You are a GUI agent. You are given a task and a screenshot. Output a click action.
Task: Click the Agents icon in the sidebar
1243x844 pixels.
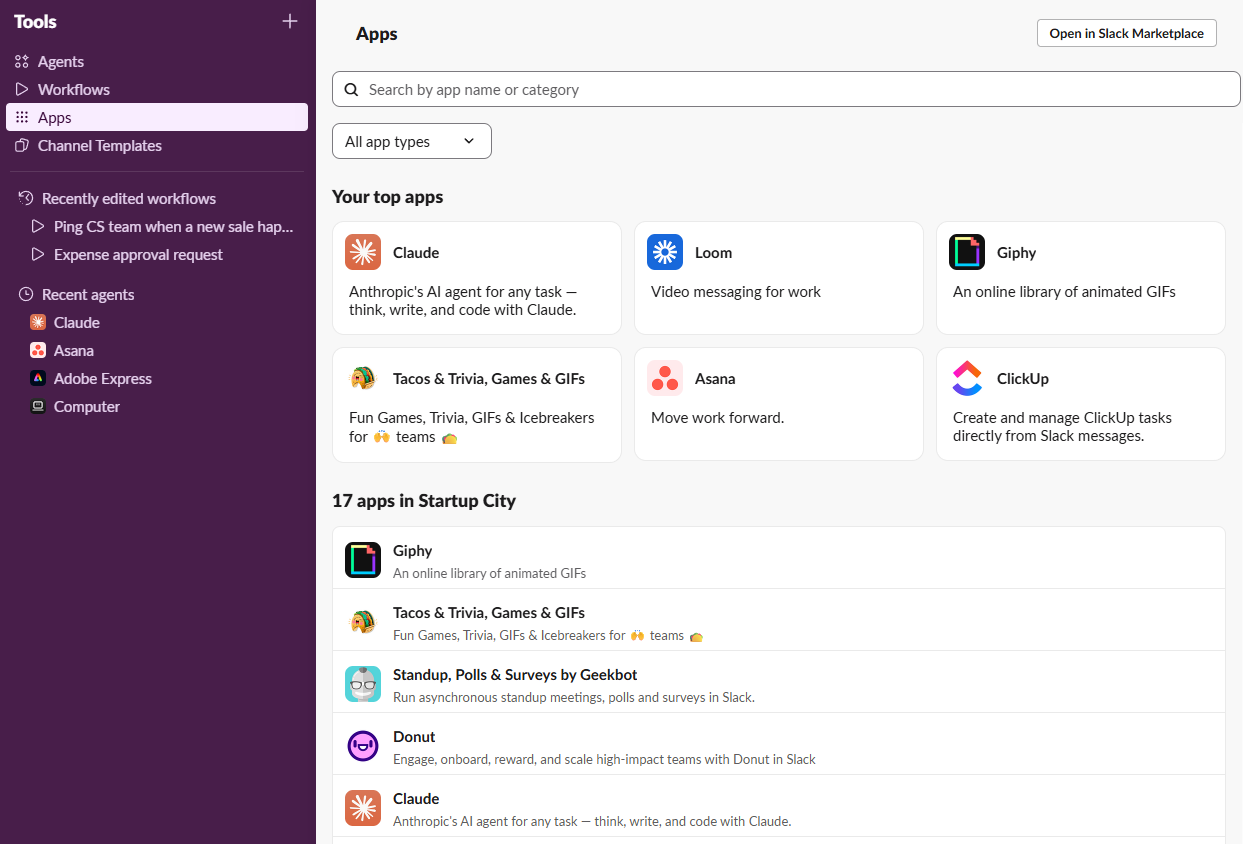(x=22, y=62)
